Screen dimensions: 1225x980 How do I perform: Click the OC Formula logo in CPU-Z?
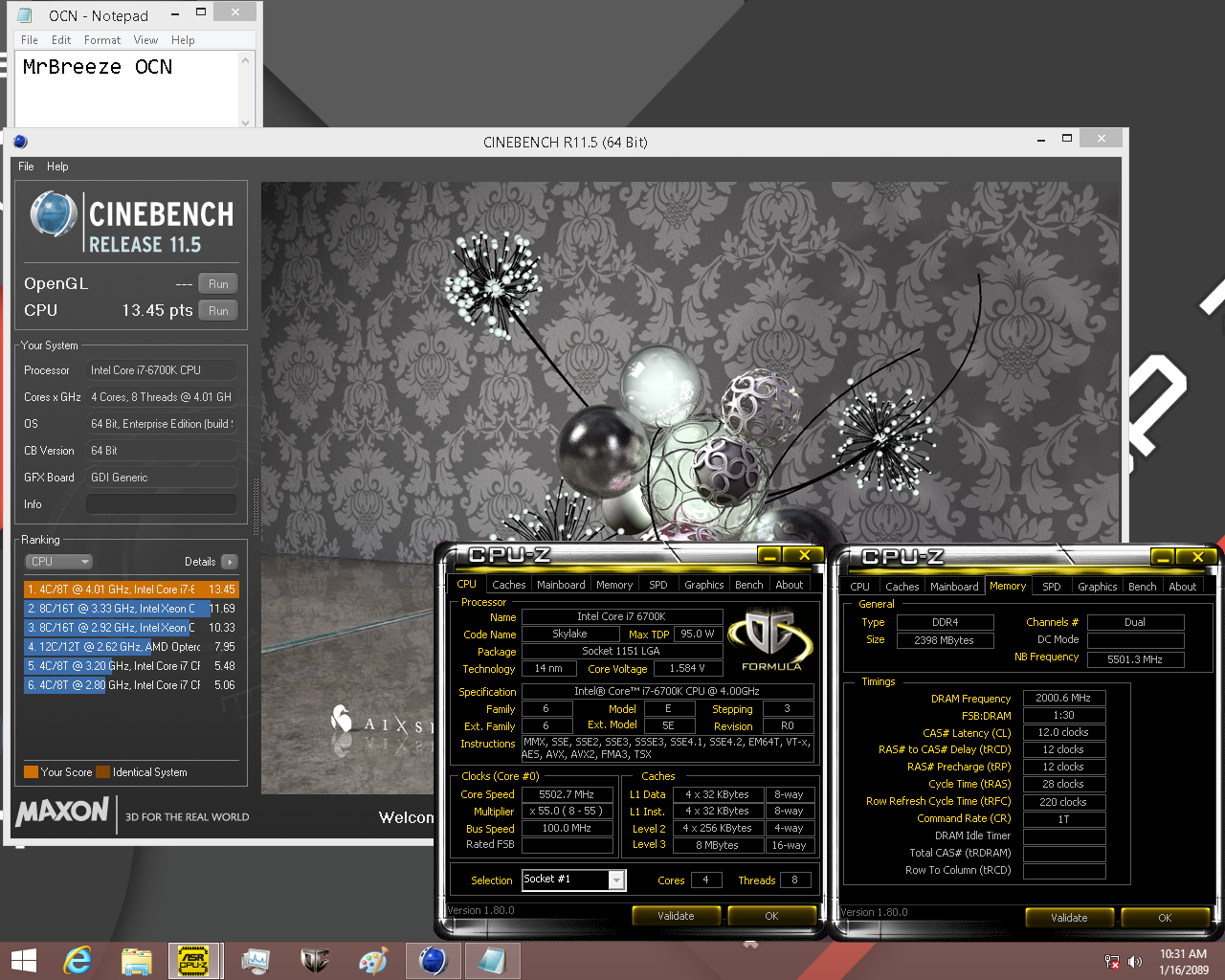pos(770,638)
